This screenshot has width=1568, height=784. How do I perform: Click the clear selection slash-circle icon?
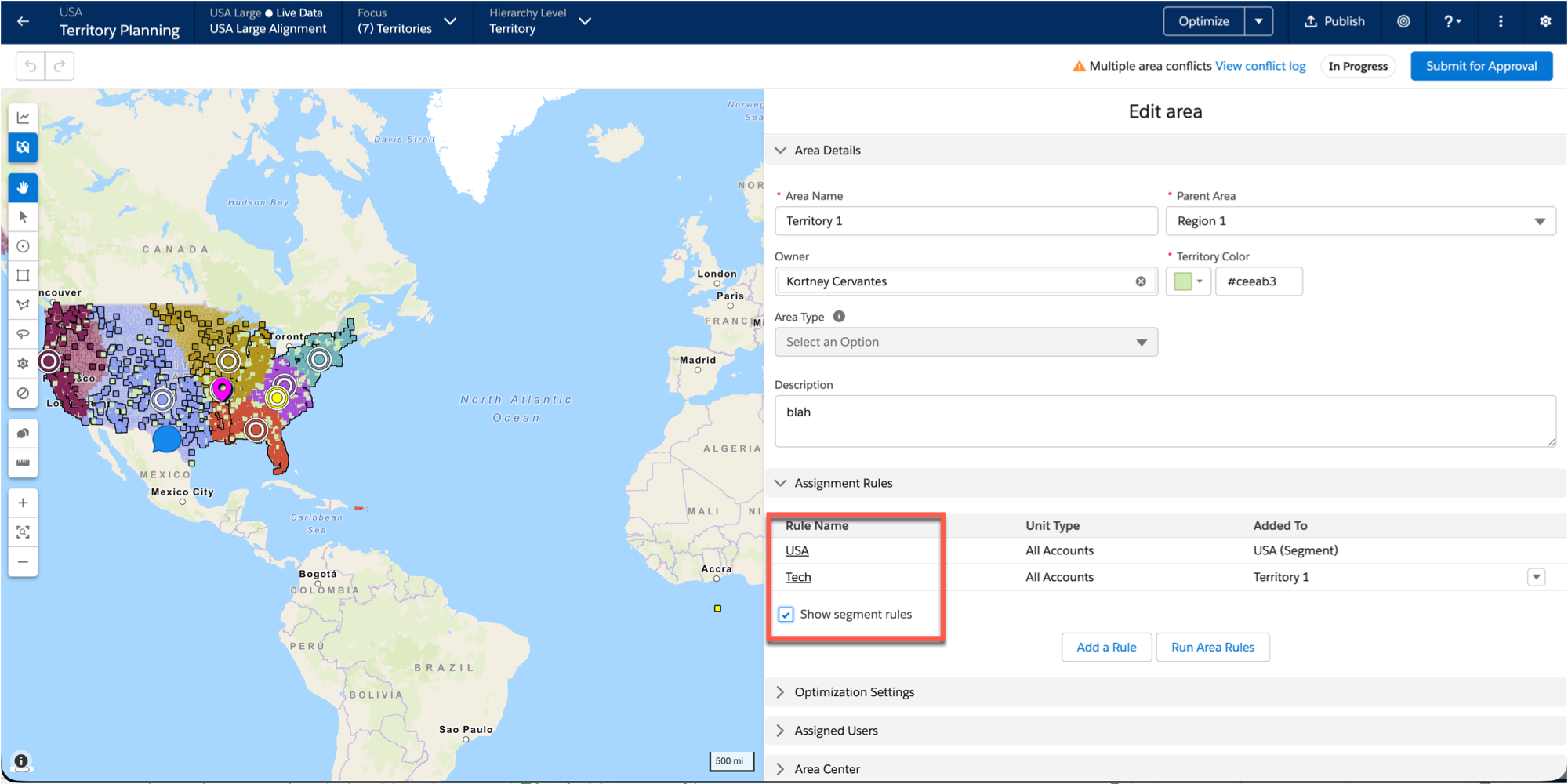click(23, 393)
